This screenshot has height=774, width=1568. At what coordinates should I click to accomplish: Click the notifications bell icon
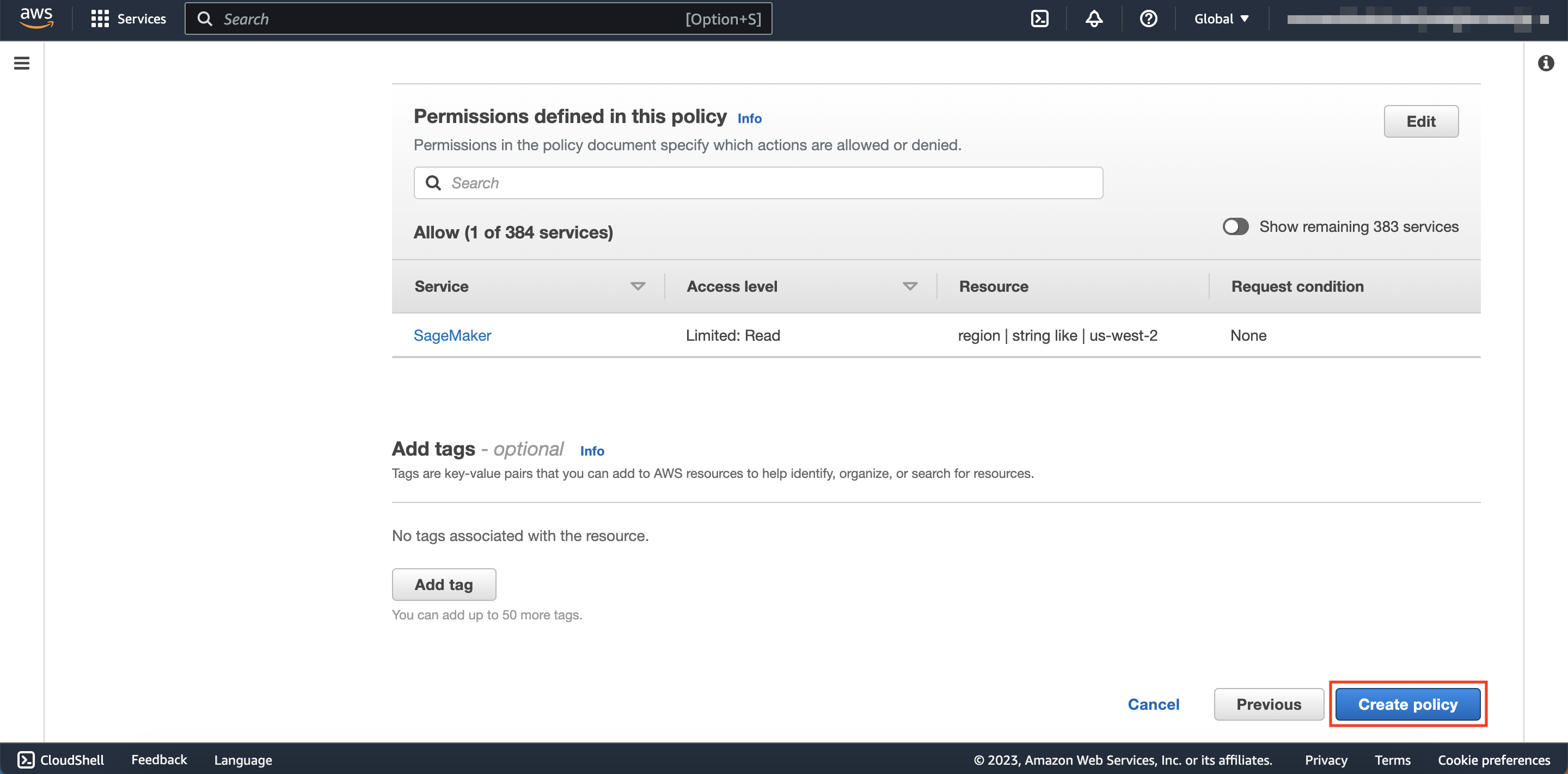click(x=1093, y=19)
